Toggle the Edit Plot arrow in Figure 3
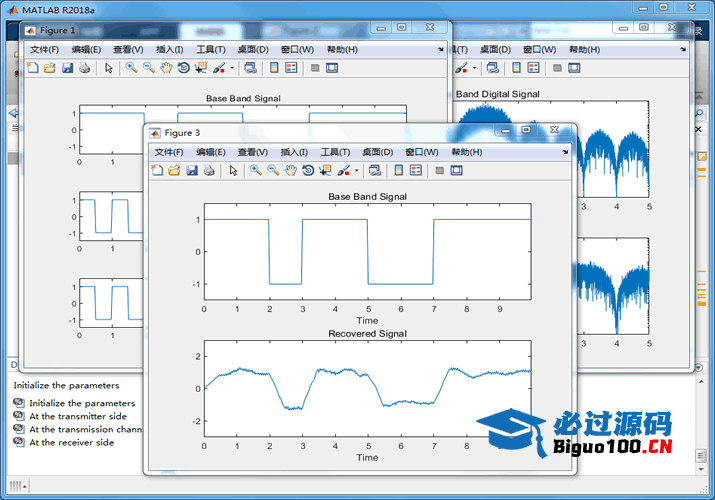Screen dimensions: 715x500 (x=233, y=171)
